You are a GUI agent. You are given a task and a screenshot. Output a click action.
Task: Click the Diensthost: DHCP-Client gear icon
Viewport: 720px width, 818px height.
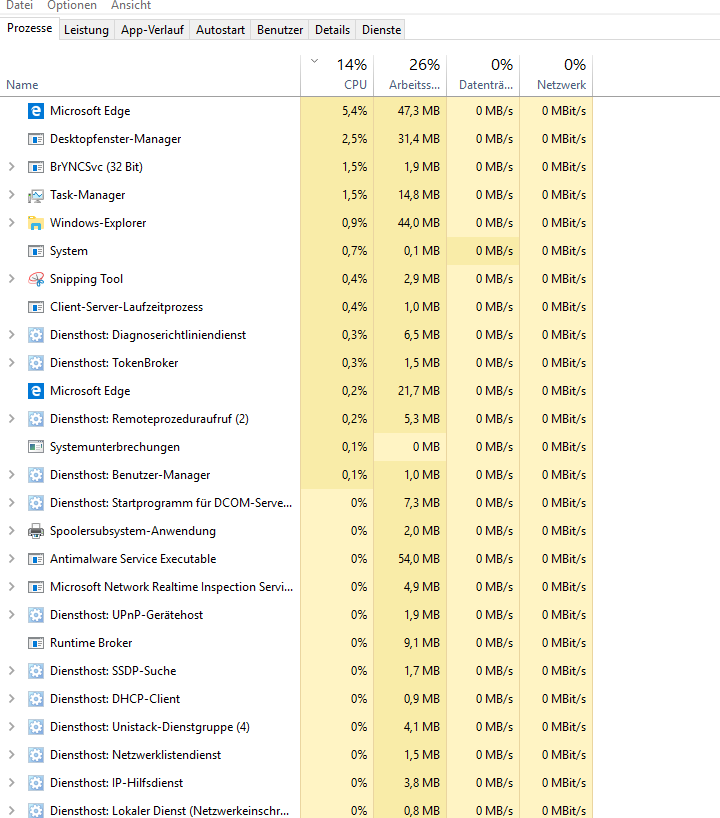[x=35, y=700]
